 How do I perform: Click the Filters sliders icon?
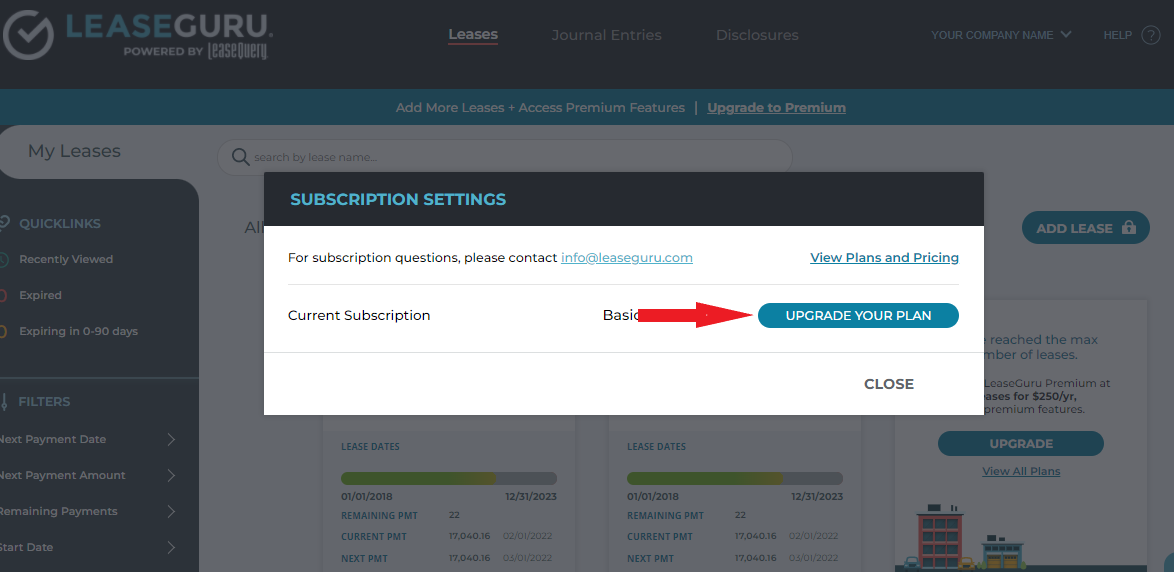click(x=3, y=401)
